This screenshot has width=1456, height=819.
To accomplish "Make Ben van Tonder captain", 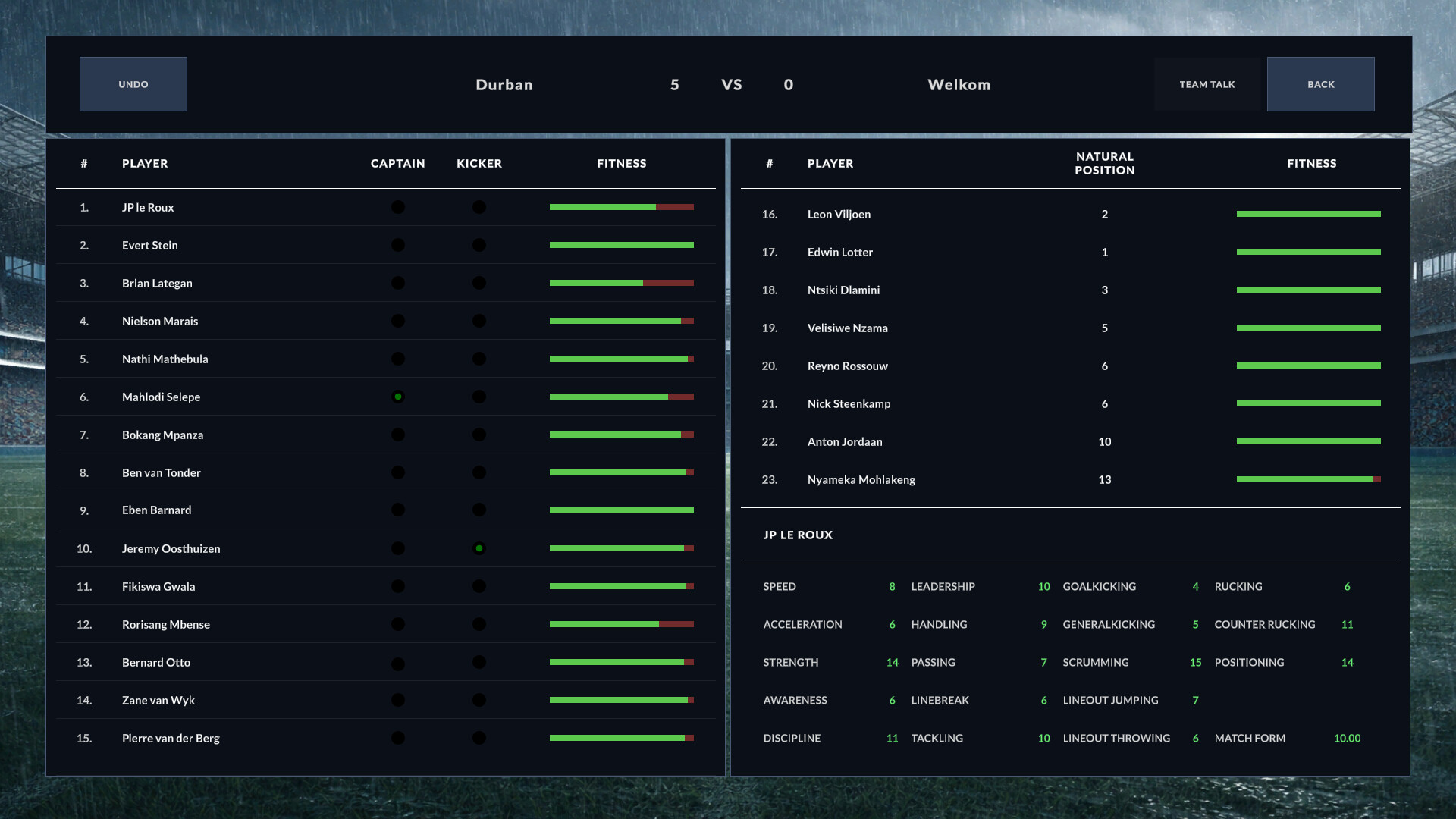I will click(398, 472).
